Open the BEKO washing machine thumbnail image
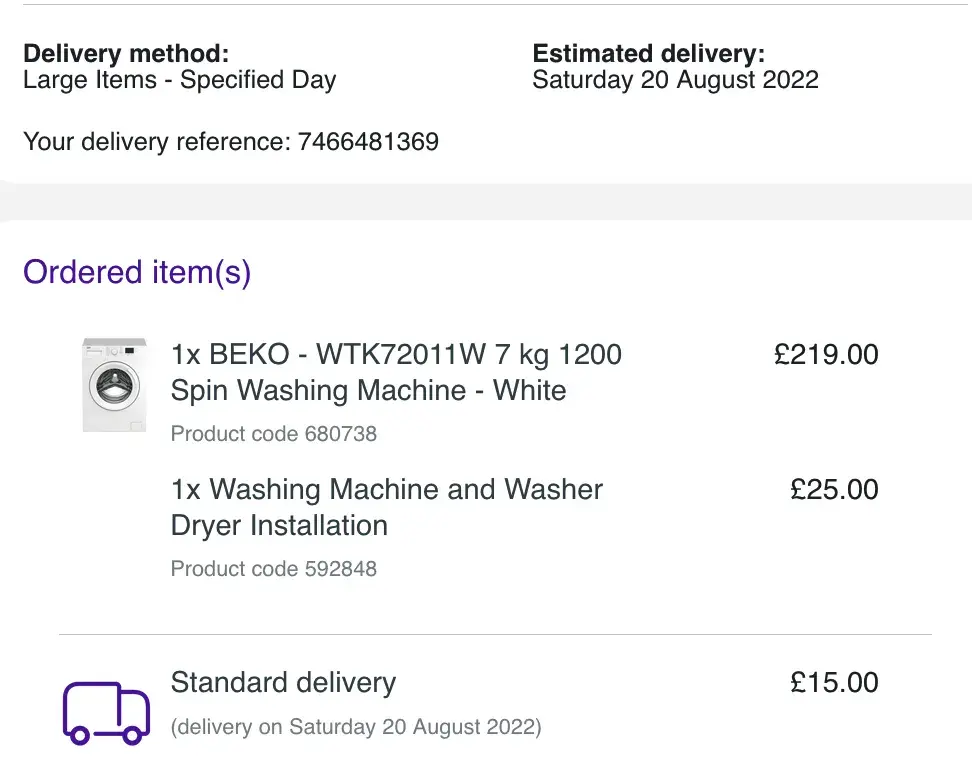The width and height of the screenshot is (972, 774). click(x=114, y=385)
